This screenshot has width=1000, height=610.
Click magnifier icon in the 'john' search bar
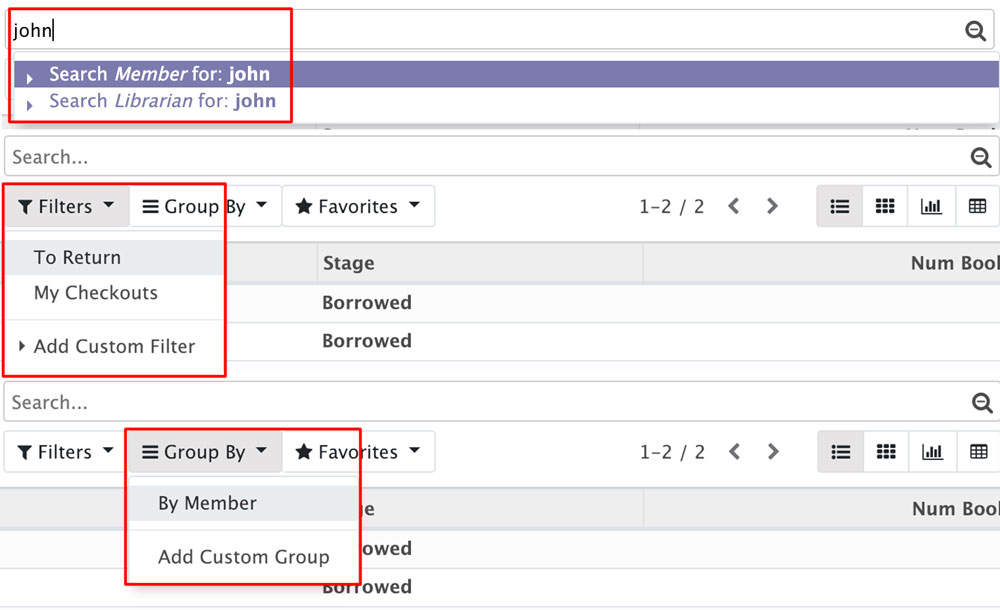tap(975, 30)
